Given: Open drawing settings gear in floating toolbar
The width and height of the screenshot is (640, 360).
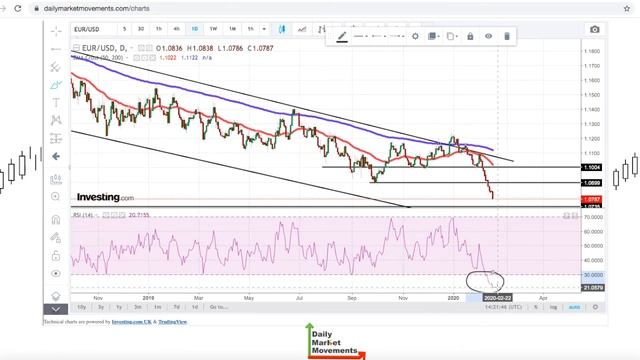Looking at the screenshot, I should coord(415,36).
